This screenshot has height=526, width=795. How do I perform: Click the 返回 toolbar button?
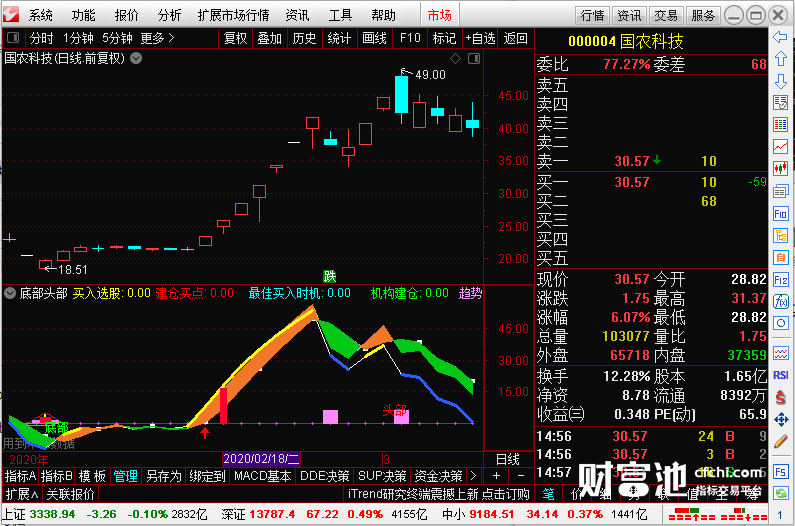point(516,38)
